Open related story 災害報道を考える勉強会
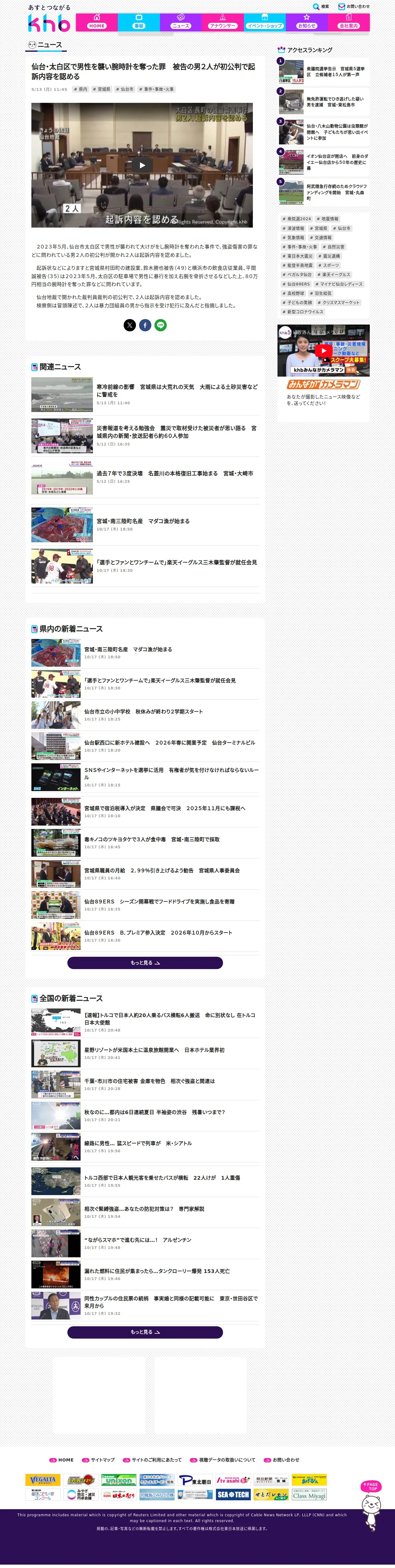The width and height of the screenshot is (395, 1568). pyautogui.click(x=145, y=436)
